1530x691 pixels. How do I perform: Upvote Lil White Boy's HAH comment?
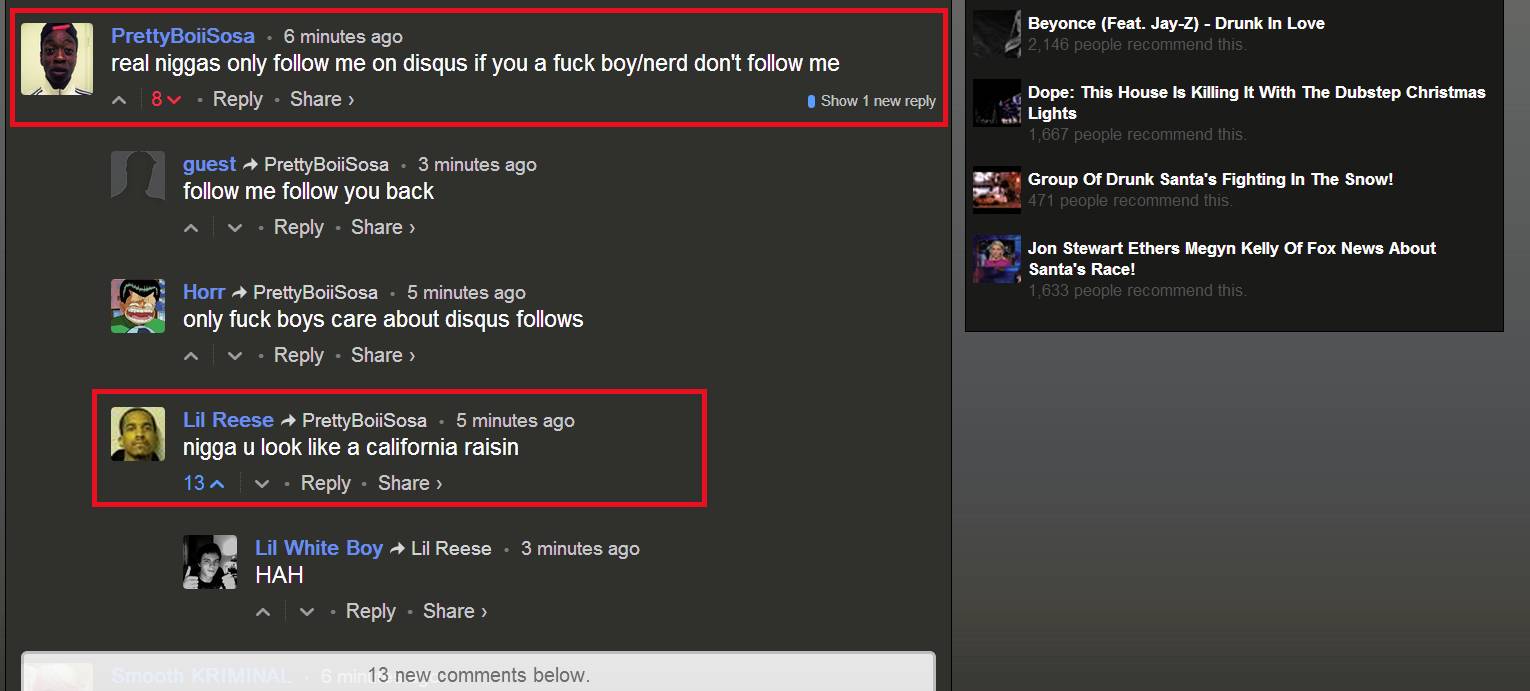(263, 612)
